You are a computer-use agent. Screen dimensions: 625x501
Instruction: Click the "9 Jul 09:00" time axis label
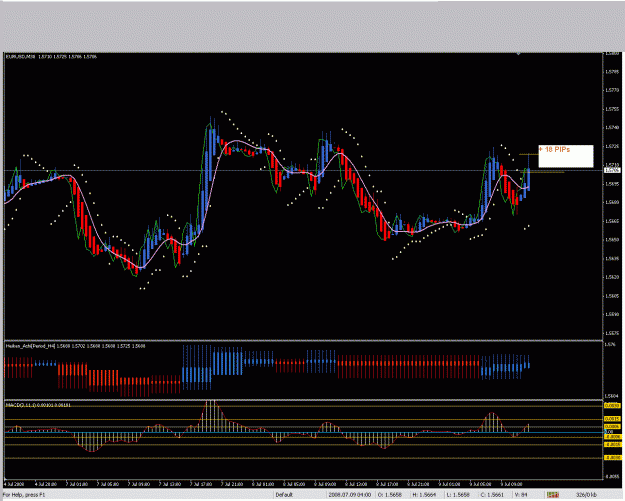pyautogui.click(x=511, y=484)
